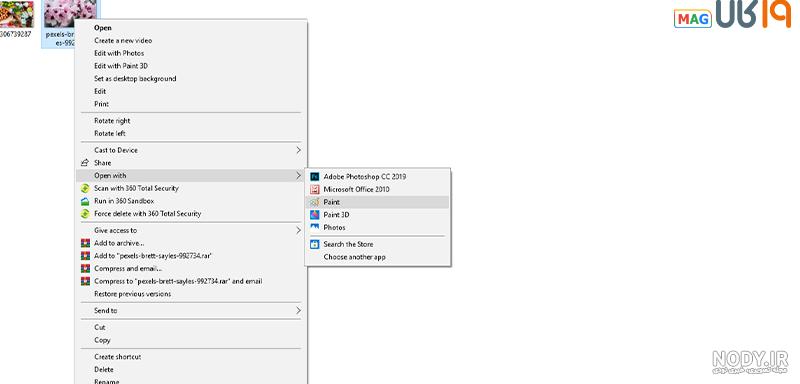Select Search the Store
Viewport: 800px width, 384px height.
(x=348, y=244)
